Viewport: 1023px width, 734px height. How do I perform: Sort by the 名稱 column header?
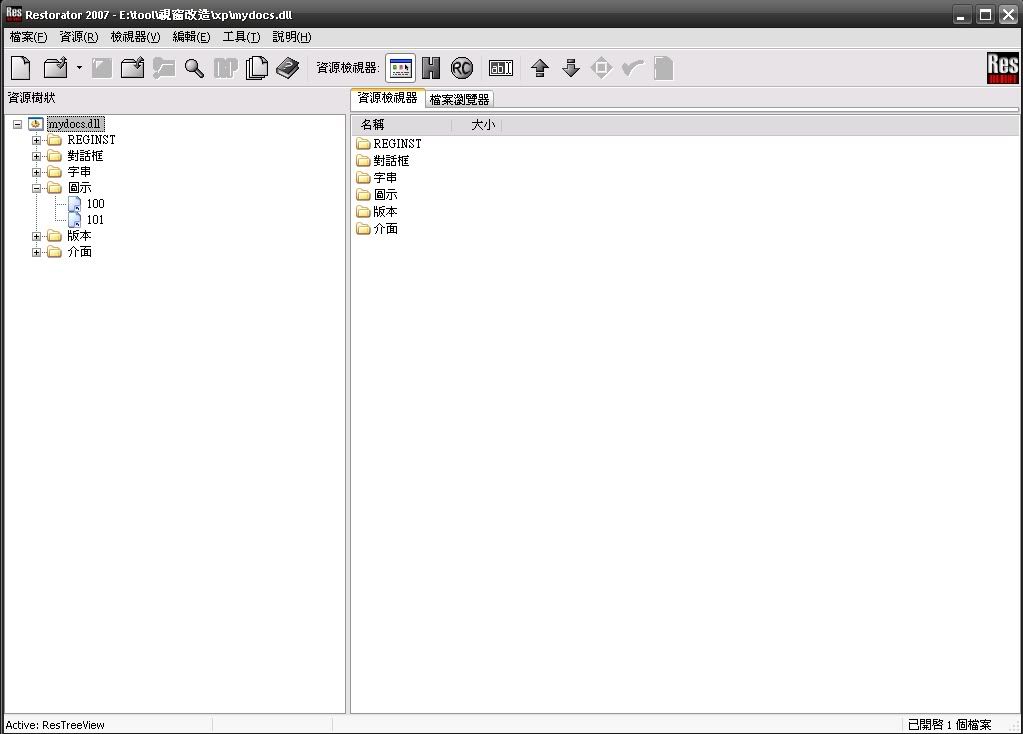pyautogui.click(x=401, y=125)
